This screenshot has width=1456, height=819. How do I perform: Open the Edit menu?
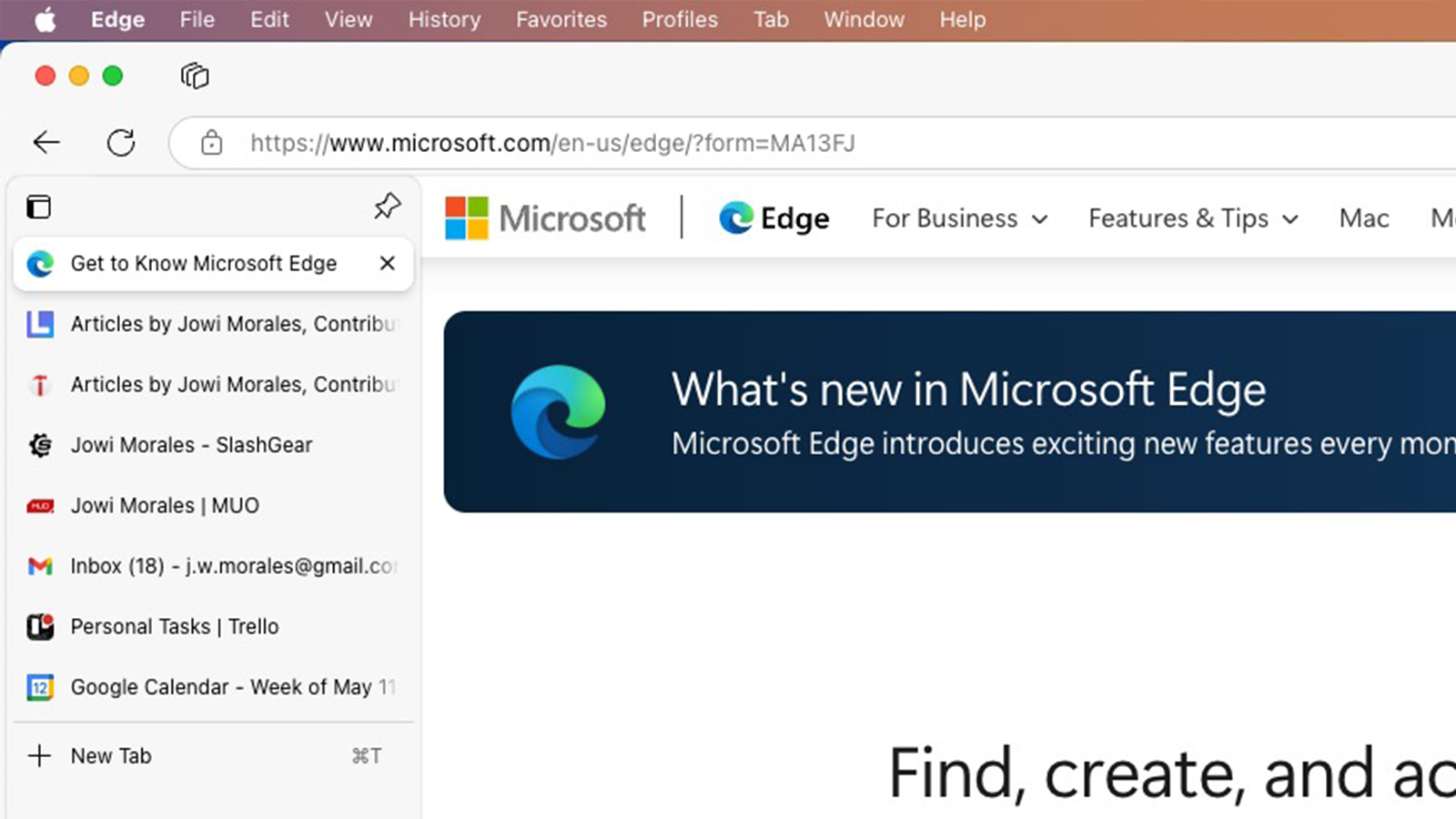coord(269,20)
